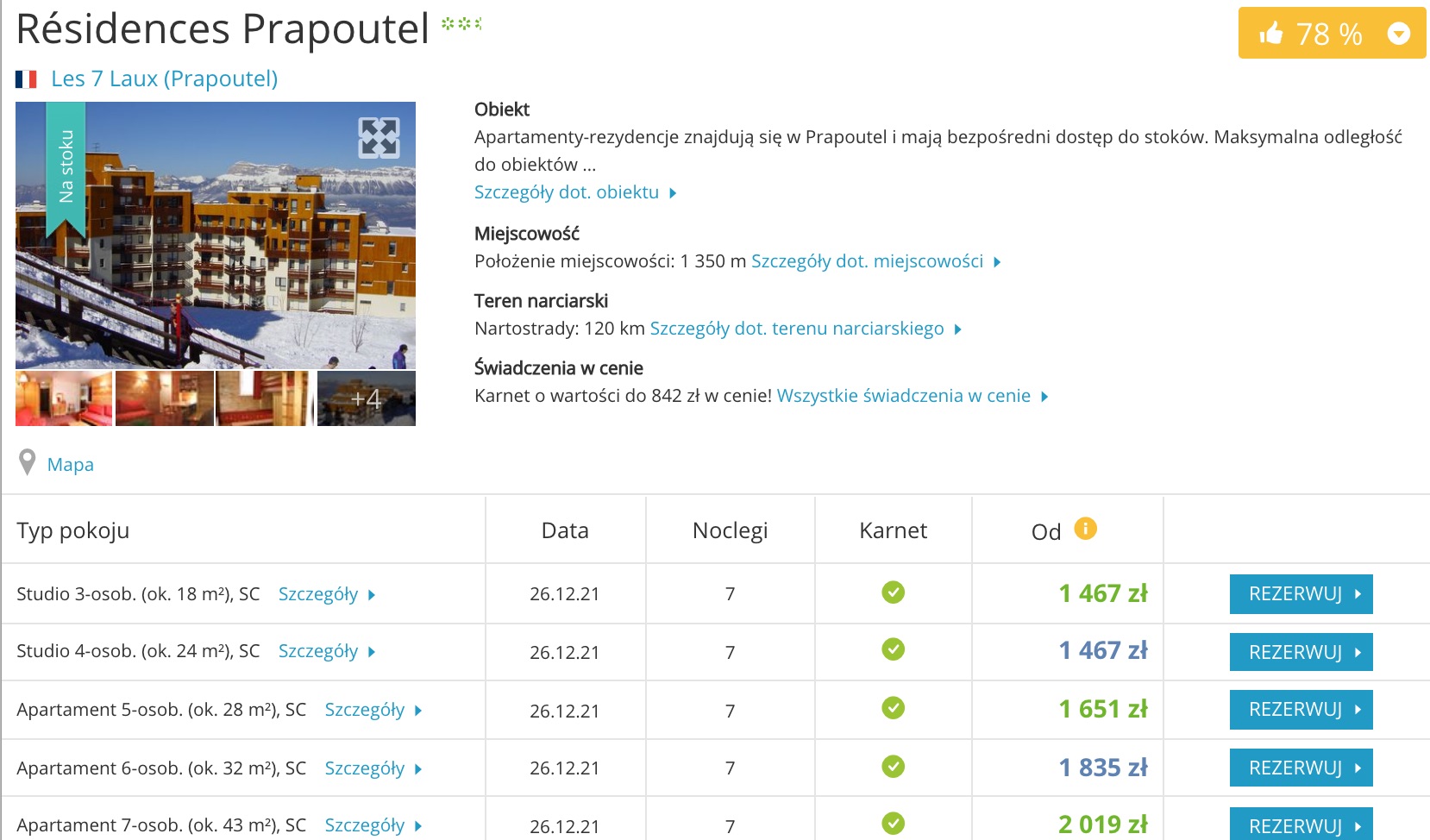
Task: Expand the 78 % rating dropdown arrow
Action: tap(1398, 34)
